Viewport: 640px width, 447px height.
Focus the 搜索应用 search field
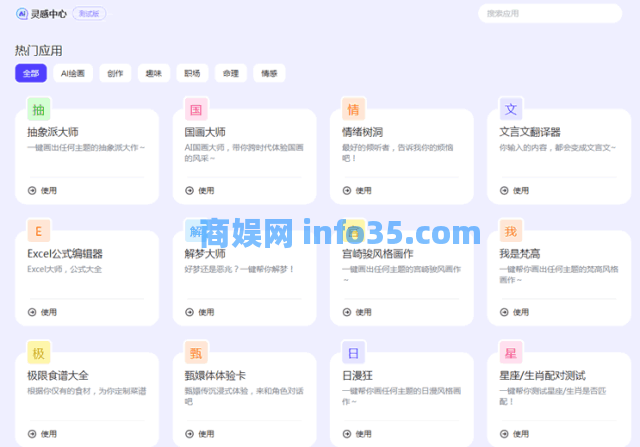pos(550,13)
